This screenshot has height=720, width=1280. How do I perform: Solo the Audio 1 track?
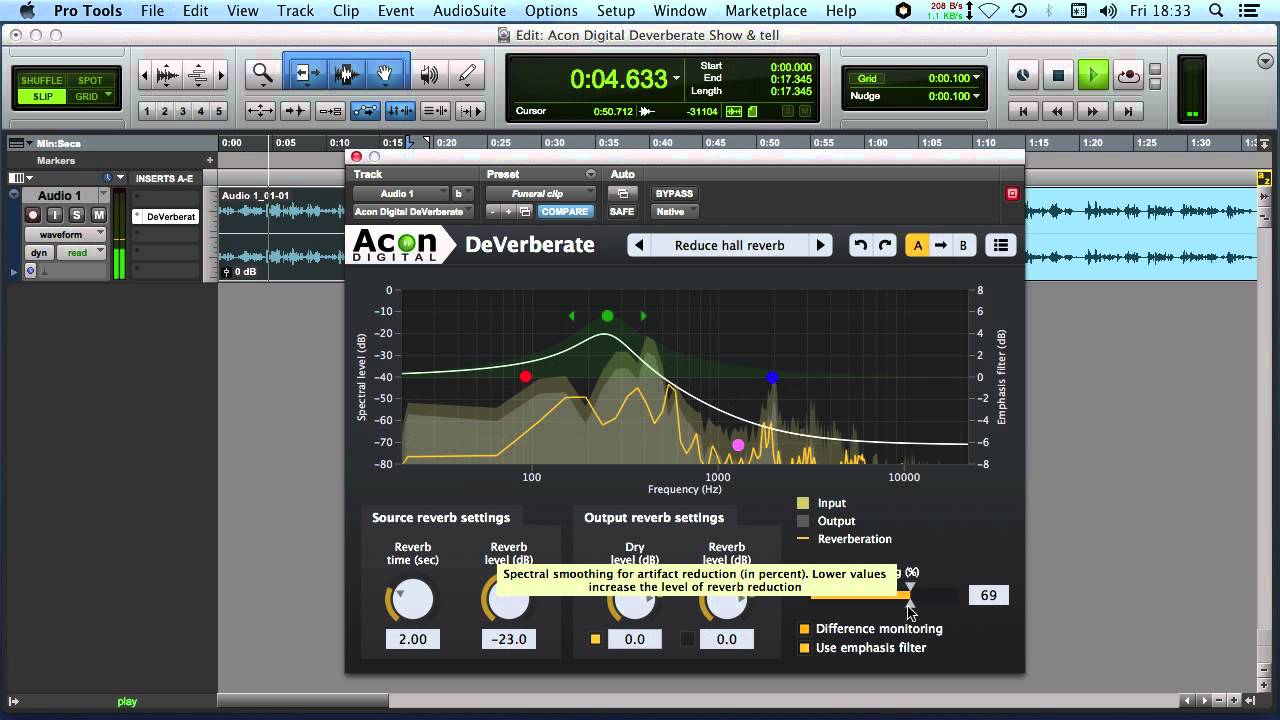point(76,215)
